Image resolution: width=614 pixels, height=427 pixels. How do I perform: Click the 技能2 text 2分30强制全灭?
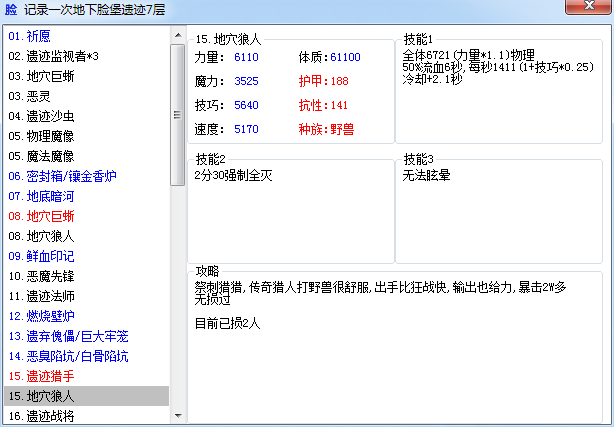[233, 176]
